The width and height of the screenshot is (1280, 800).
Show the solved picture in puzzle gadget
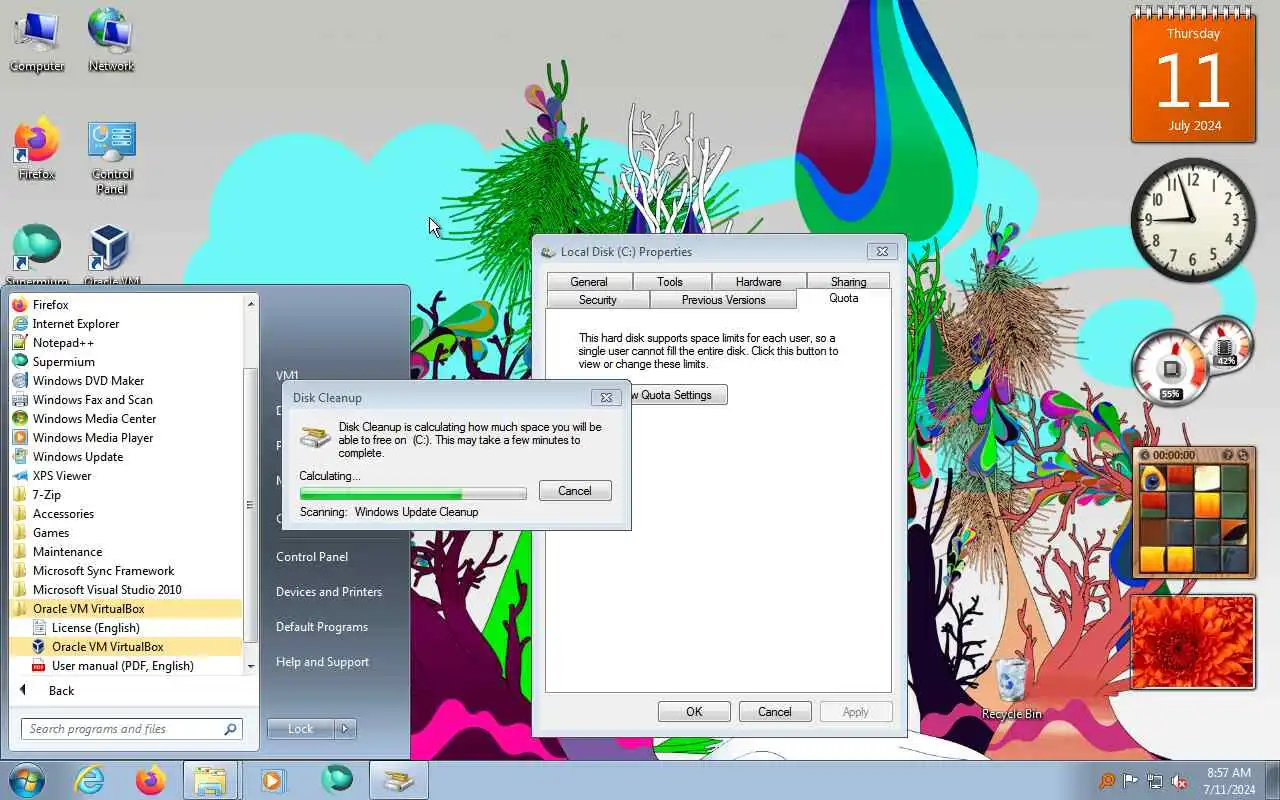click(x=1227, y=455)
